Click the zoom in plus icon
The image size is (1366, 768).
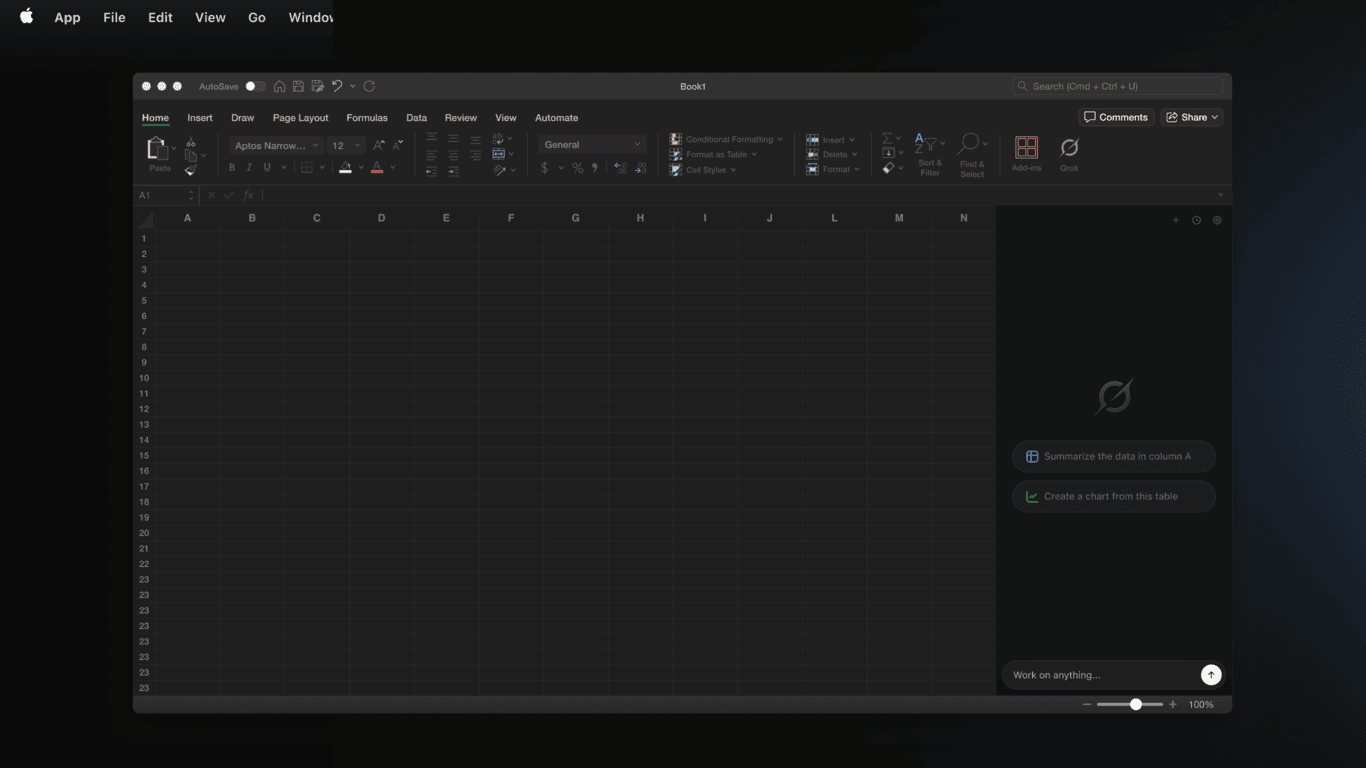1173,705
